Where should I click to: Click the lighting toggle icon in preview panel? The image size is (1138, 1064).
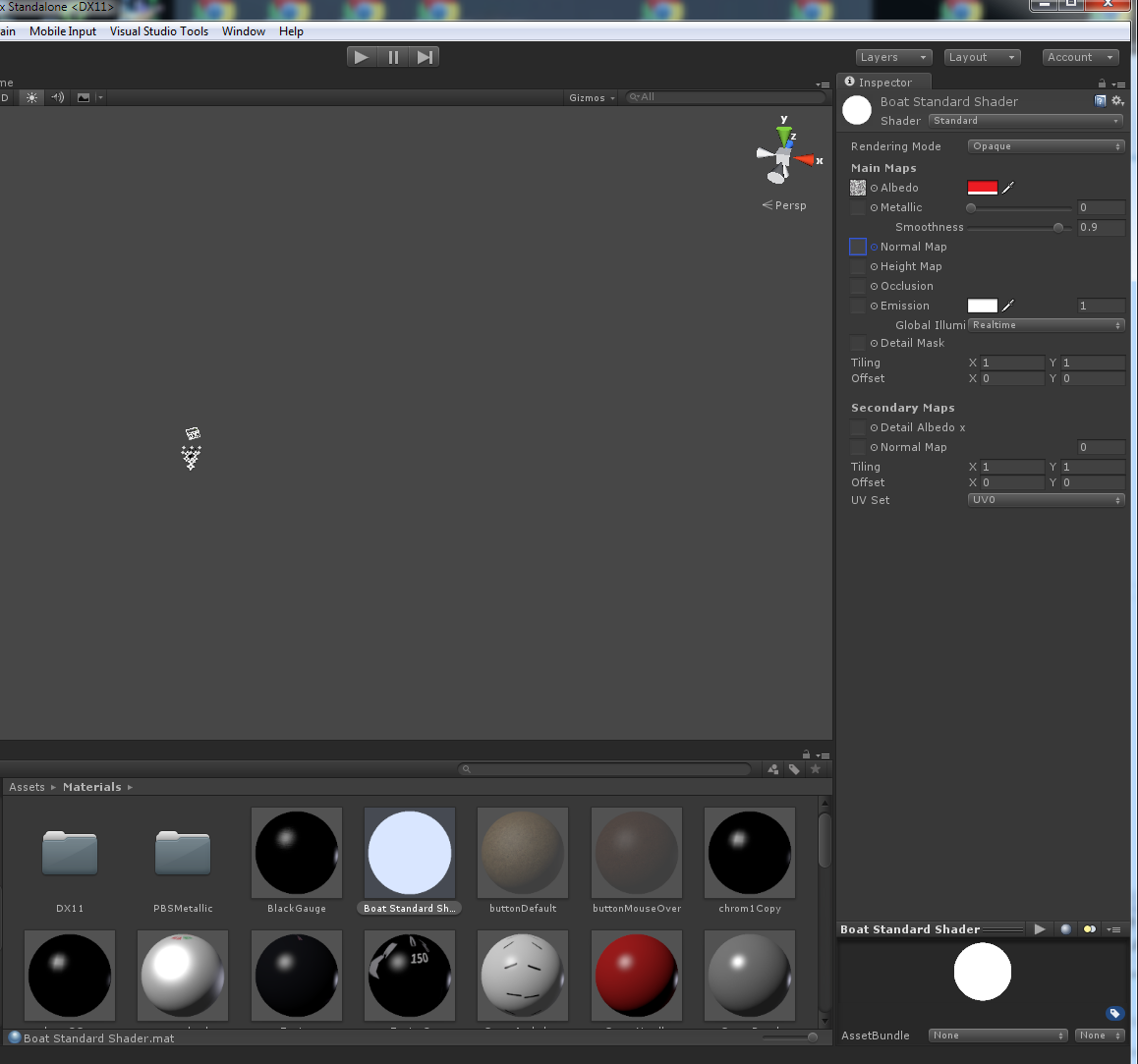point(1089,928)
